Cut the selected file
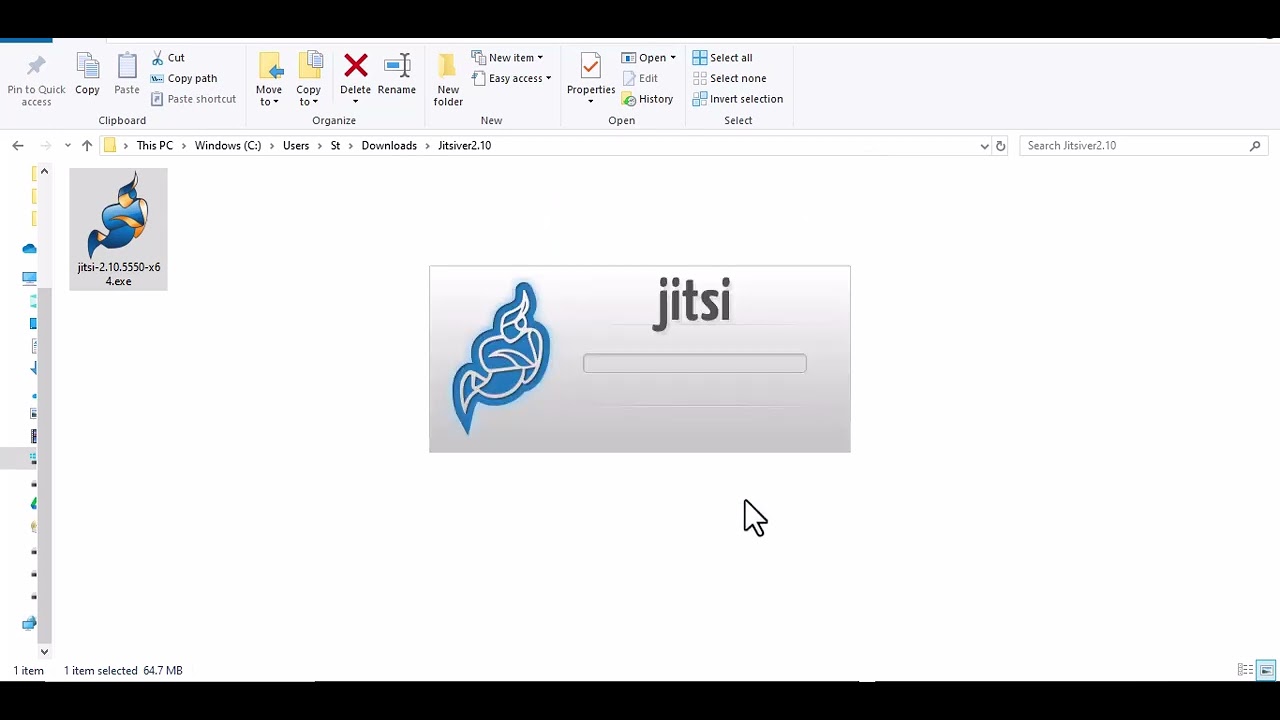1280x720 pixels. click(168, 58)
